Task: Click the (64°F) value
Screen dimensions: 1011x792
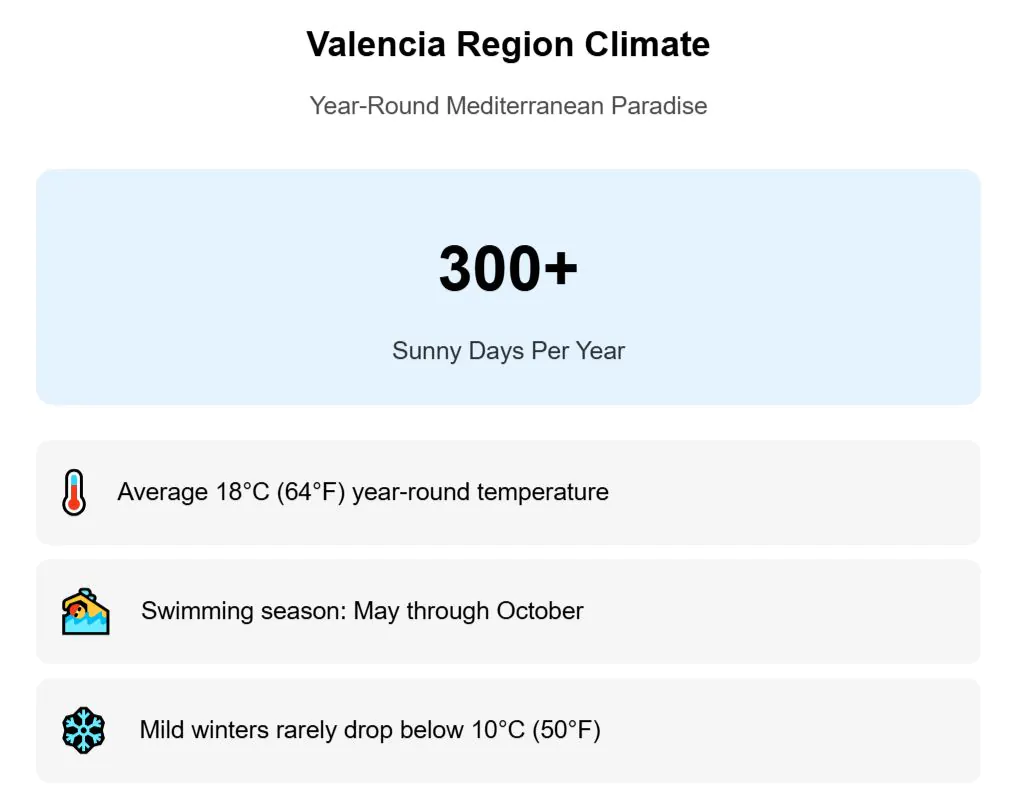Action: point(311,492)
